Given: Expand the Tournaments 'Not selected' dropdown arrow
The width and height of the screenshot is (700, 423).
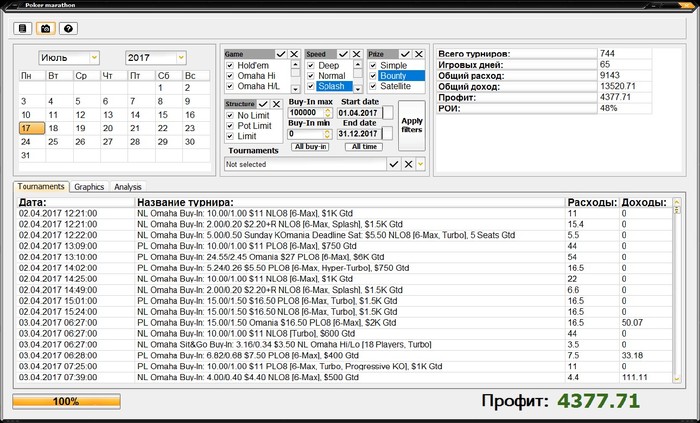Looking at the screenshot, I should tap(421, 164).
